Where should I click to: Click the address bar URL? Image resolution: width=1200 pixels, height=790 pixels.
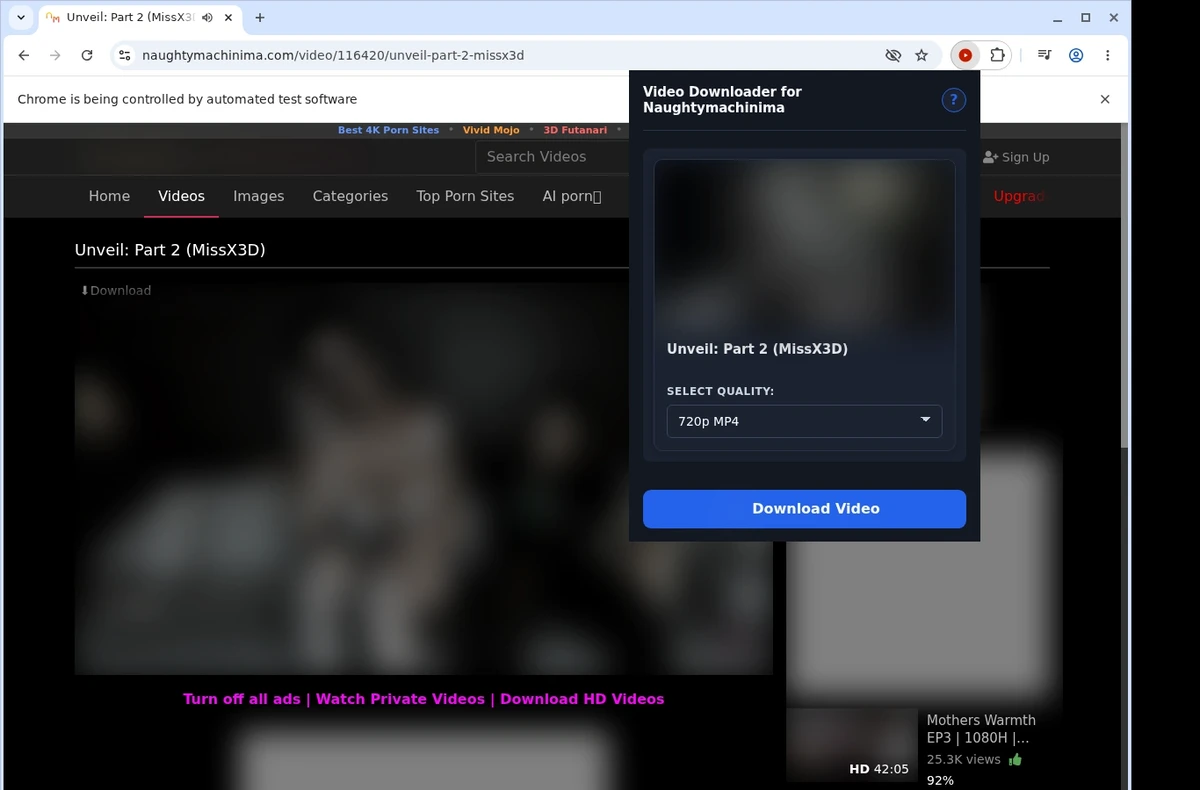tap(333, 56)
